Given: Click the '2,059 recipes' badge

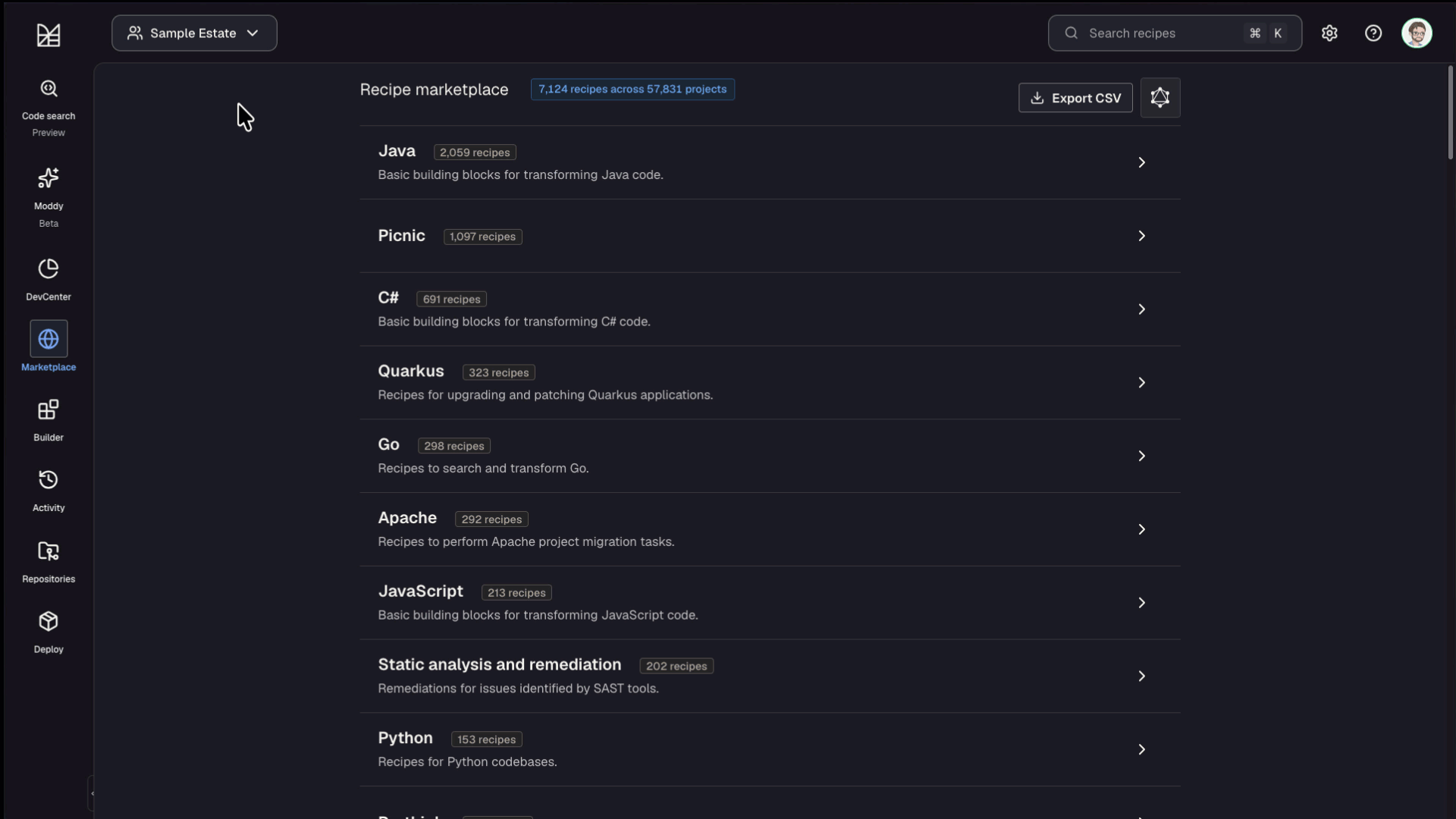Looking at the screenshot, I should (475, 152).
